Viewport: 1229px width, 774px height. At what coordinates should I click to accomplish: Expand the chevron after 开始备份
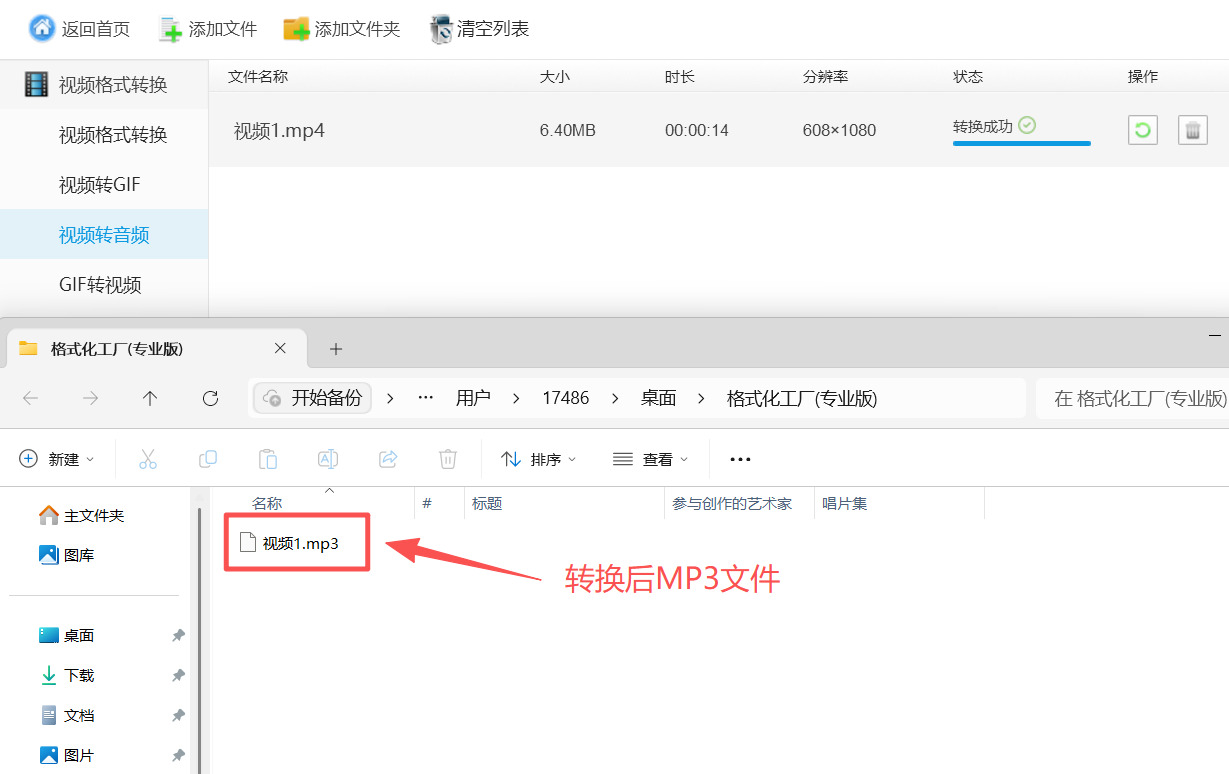coord(390,398)
